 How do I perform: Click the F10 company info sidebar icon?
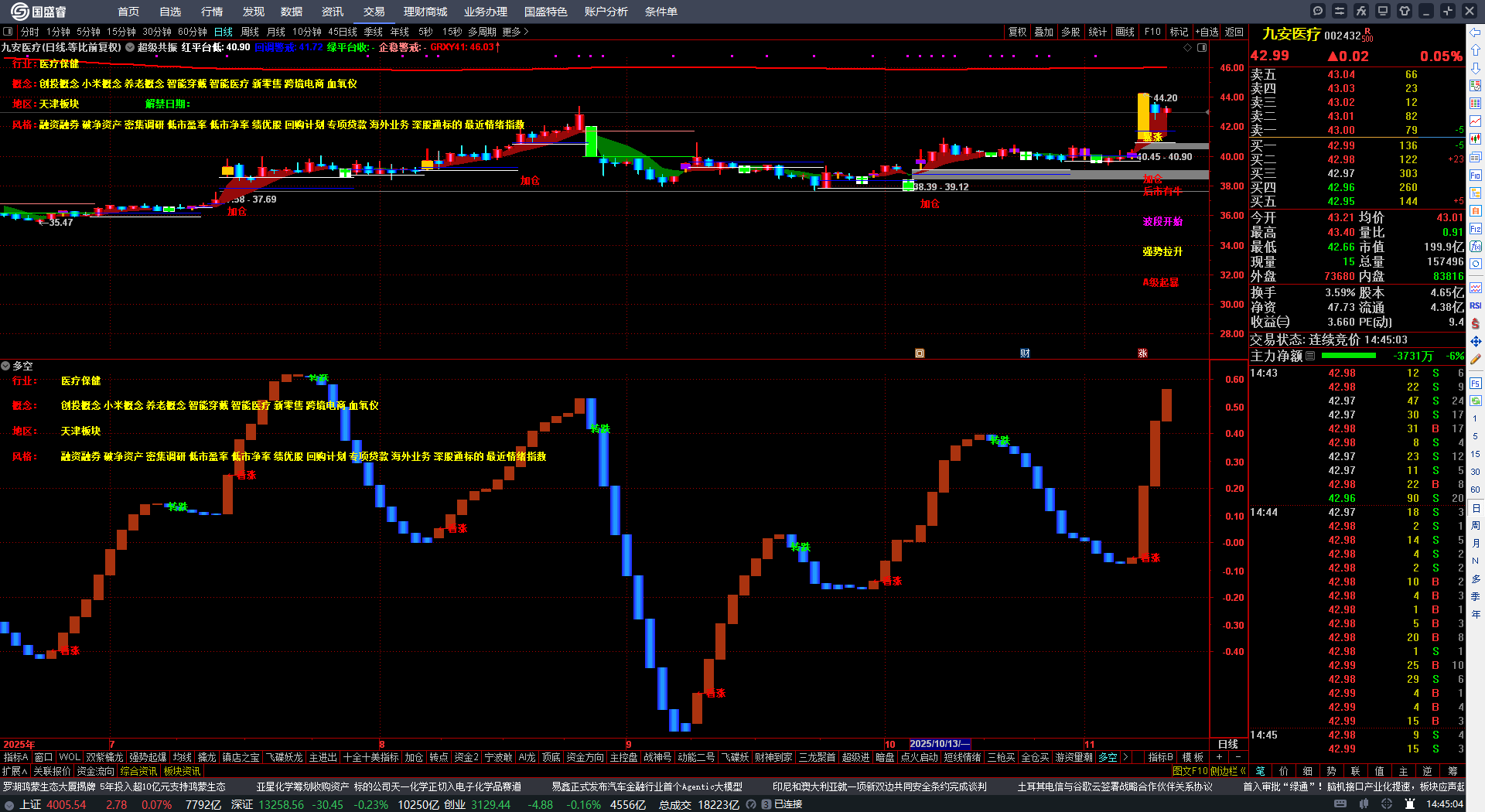[1476, 176]
